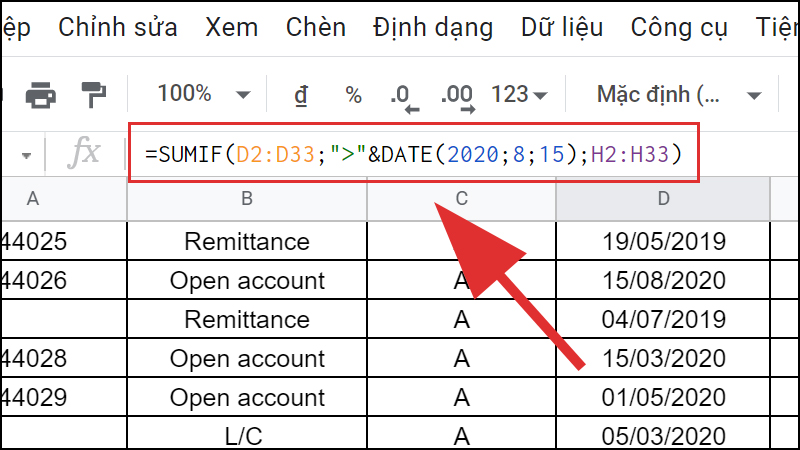Click the Print icon in toolbar

click(x=42, y=95)
